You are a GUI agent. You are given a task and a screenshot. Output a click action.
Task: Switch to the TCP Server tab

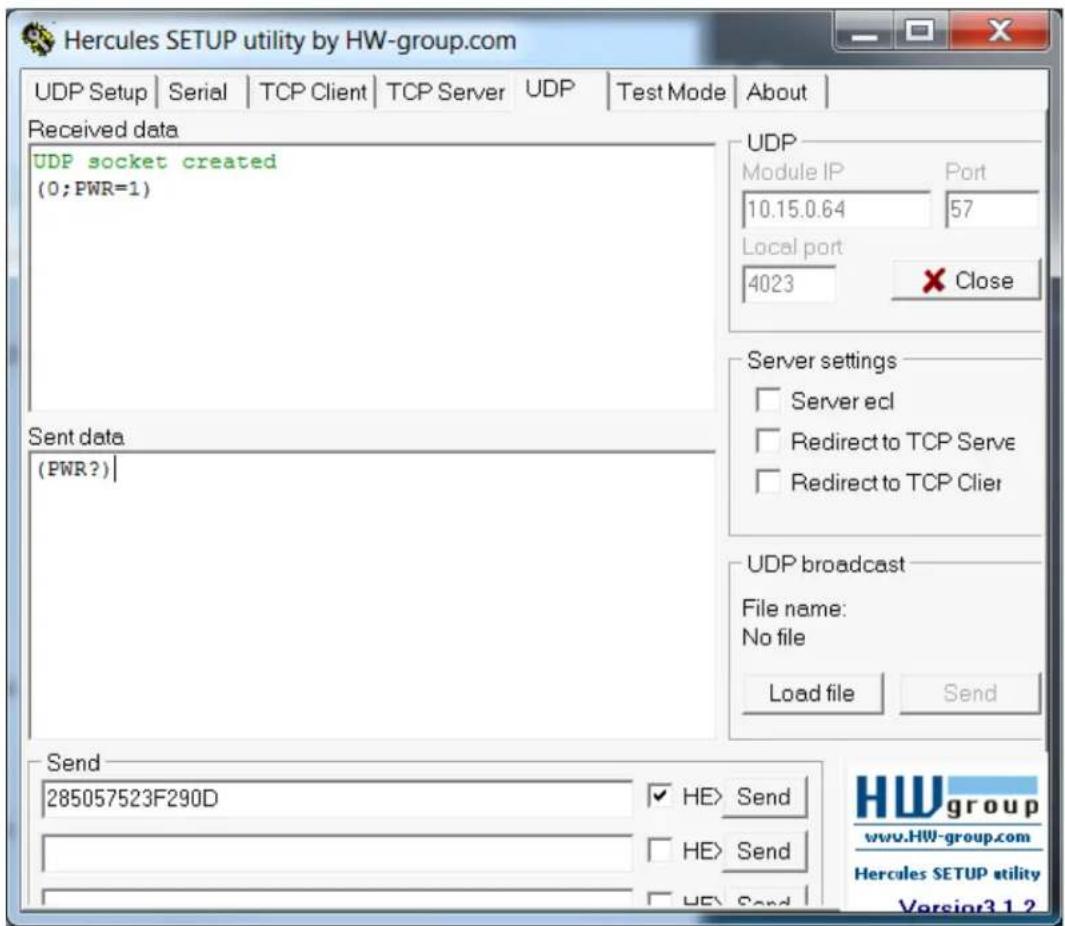click(446, 92)
